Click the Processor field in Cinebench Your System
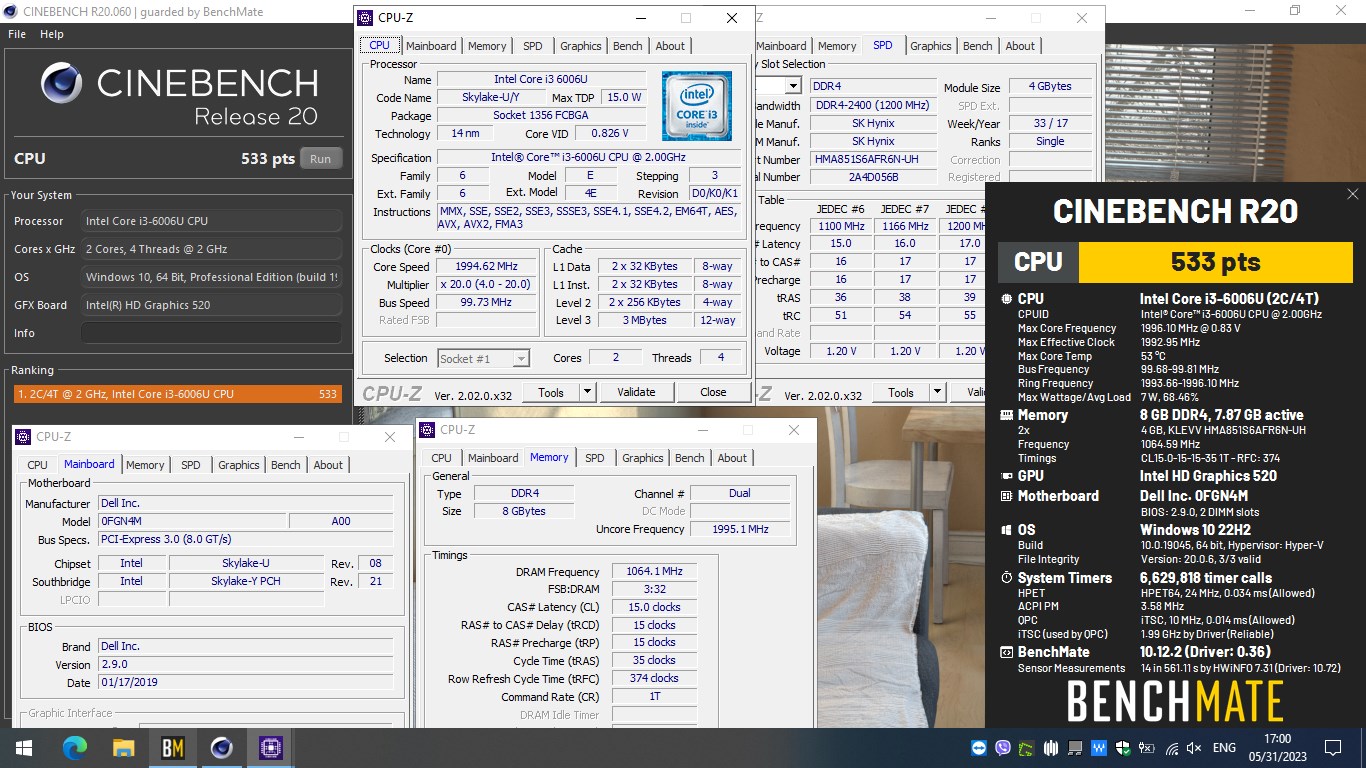The height and width of the screenshot is (768, 1366). (210, 221)
